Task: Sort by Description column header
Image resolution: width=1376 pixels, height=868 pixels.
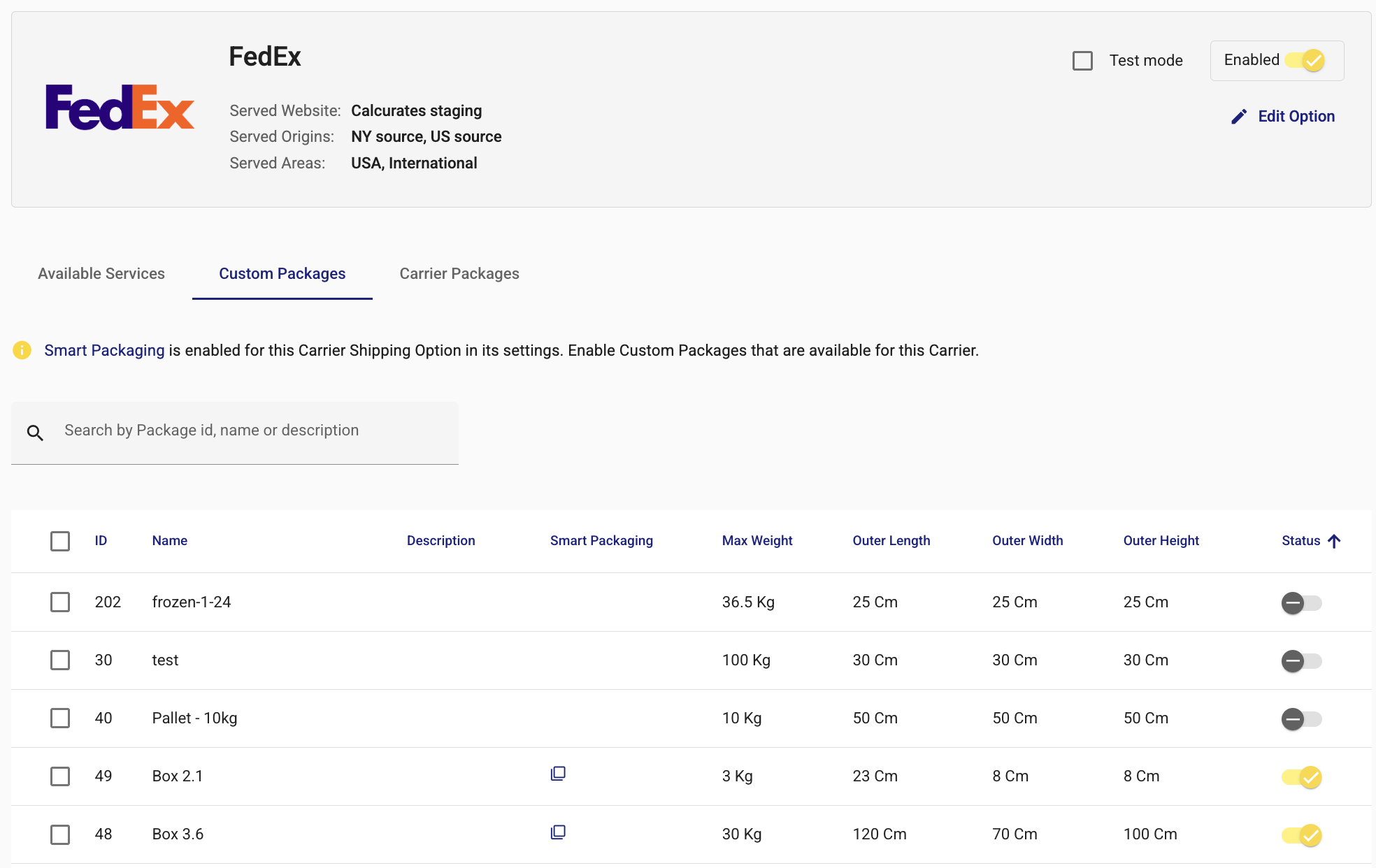Action: coord(441,541)
